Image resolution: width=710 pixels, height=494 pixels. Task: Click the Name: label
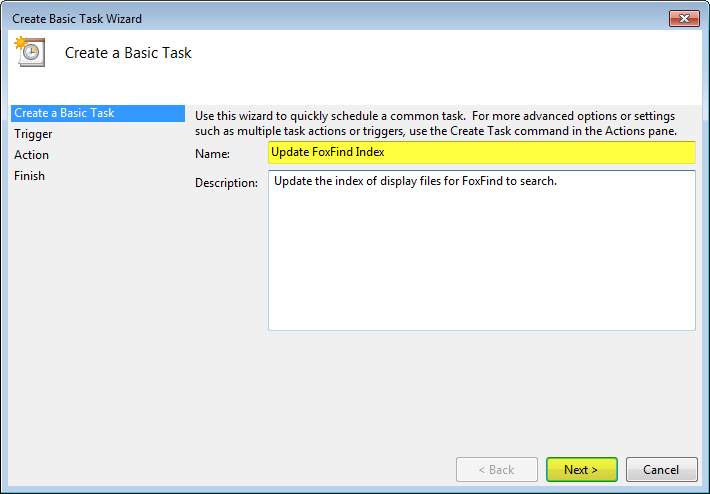tap(212, 154)
